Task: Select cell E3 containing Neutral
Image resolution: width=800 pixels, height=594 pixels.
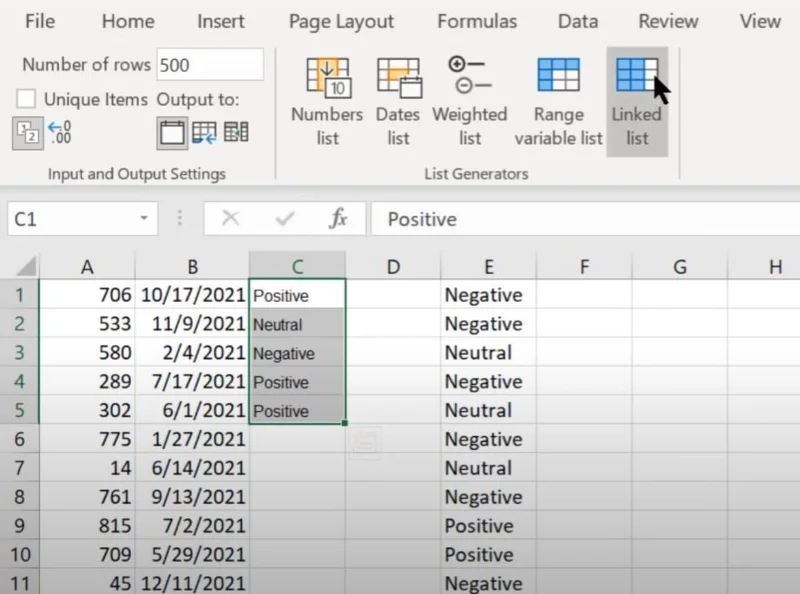Action: (x=488, y=352)
